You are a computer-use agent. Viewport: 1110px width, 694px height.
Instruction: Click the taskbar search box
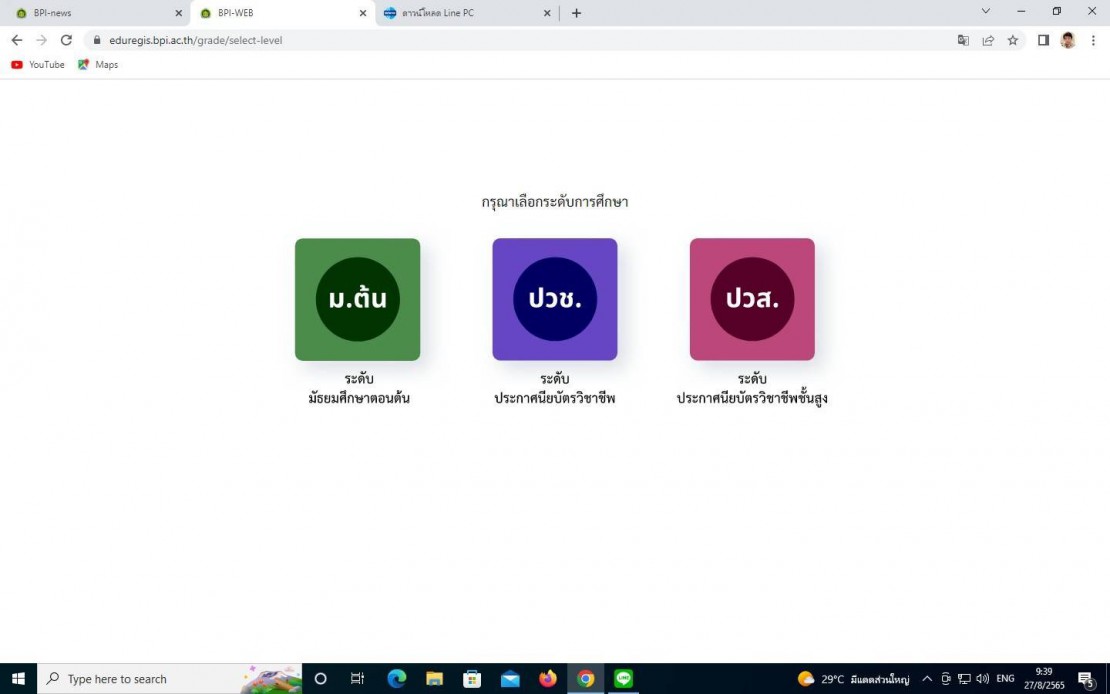[x=169, y=678]
